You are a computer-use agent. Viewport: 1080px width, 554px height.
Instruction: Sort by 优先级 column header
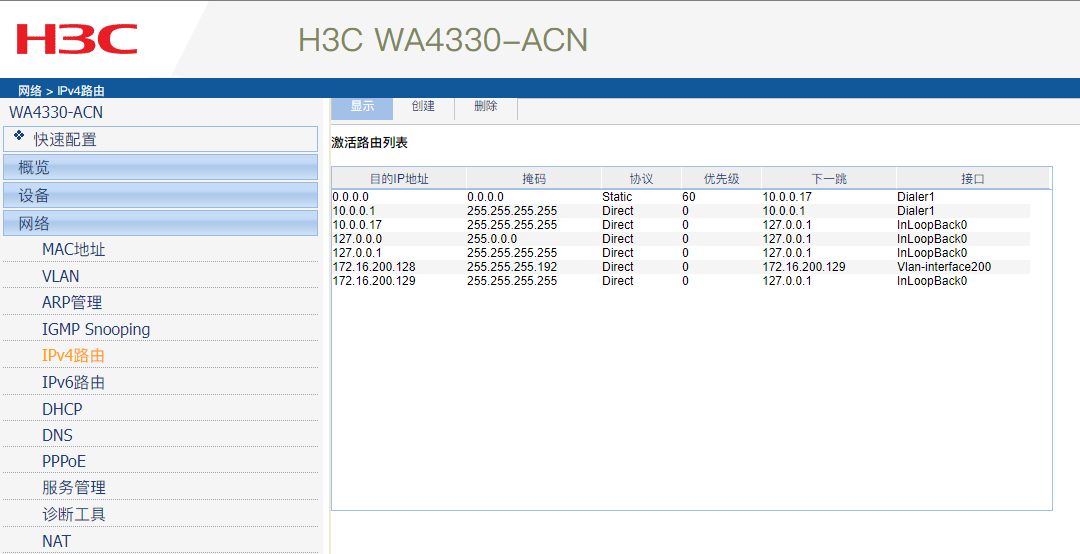click(721, 179)
